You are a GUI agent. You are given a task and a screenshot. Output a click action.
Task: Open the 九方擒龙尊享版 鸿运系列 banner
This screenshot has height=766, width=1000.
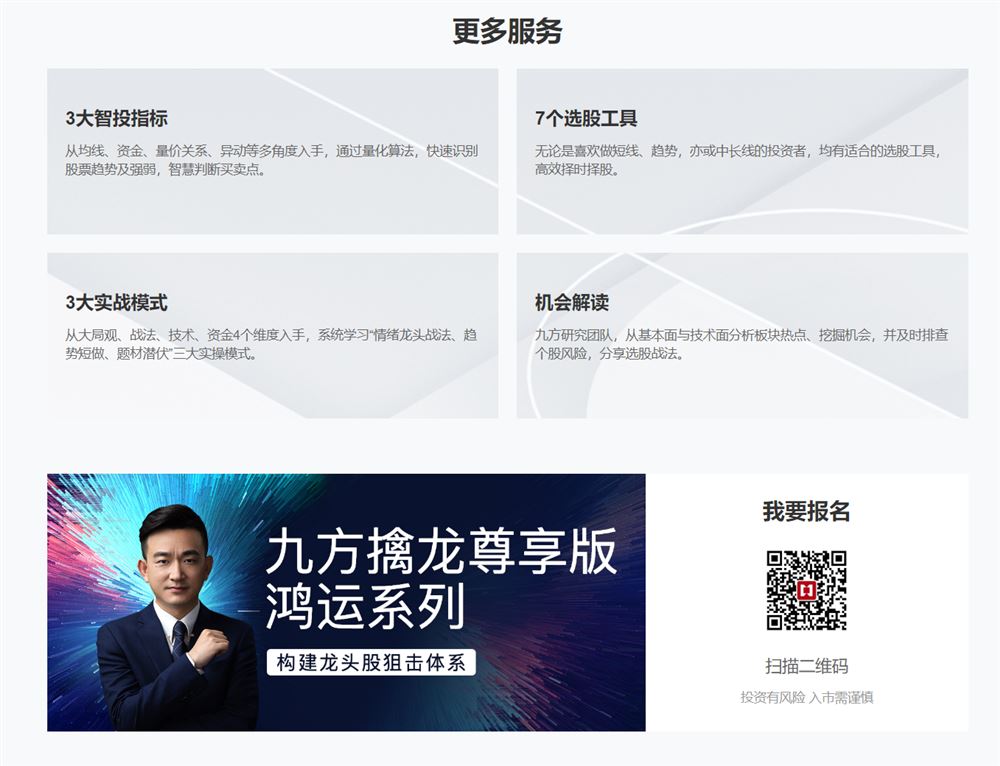pyautogui.click(x=346, y=602)
